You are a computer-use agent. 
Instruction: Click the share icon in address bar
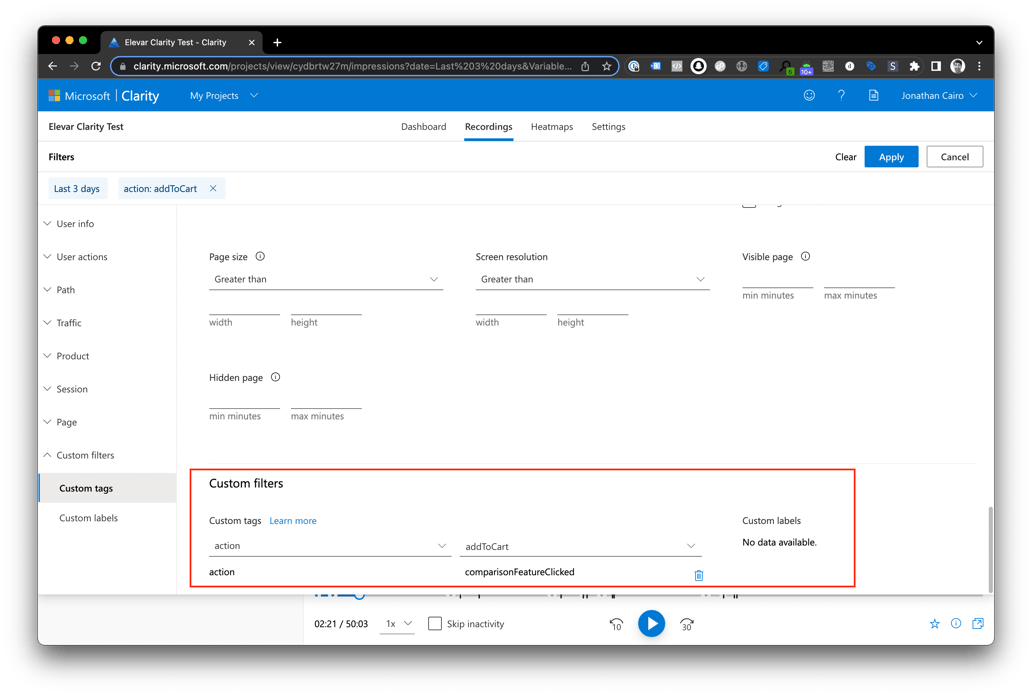click(x=585, y=66)
